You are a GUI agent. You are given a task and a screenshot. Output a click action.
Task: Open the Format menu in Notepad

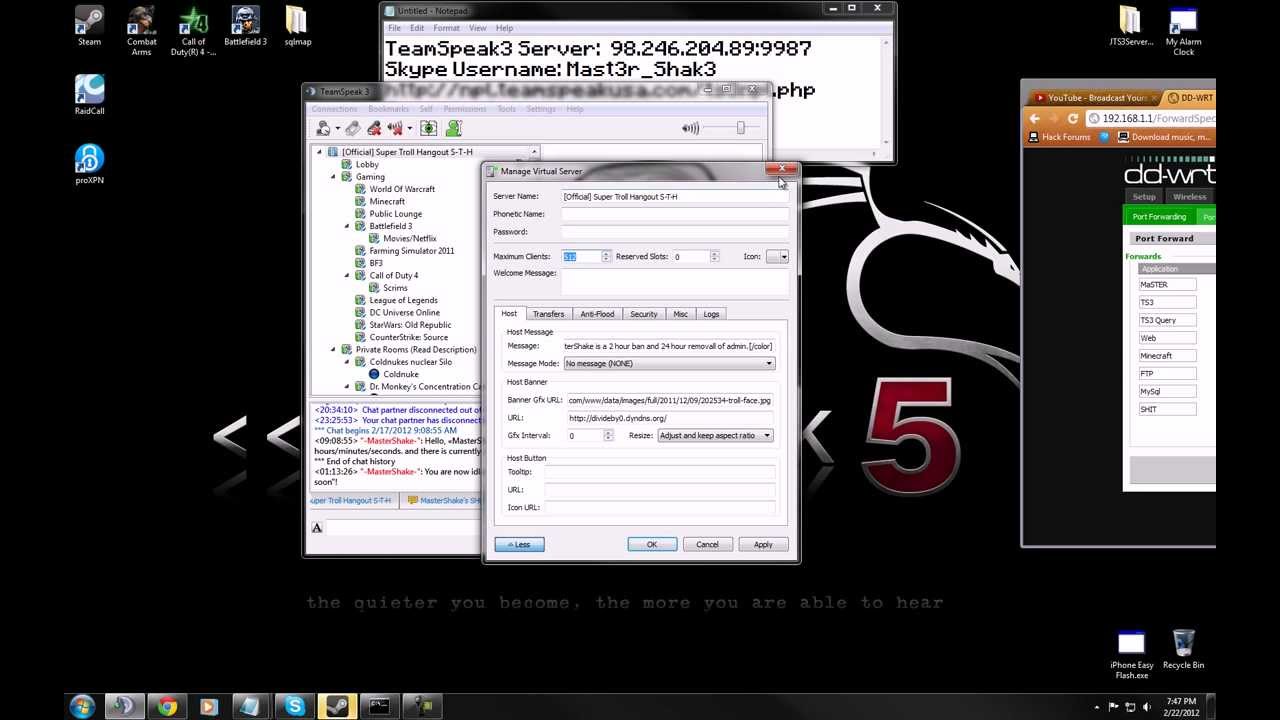point(446,28)
